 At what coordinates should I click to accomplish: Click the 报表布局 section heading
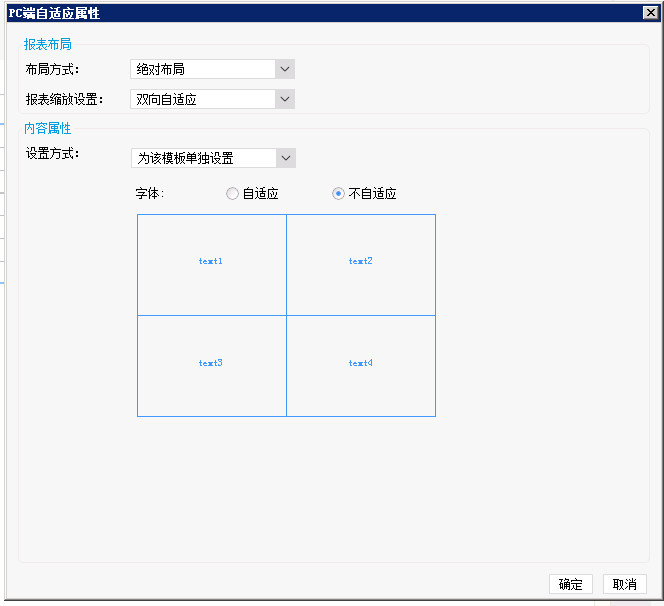click(x=48, y=44)
